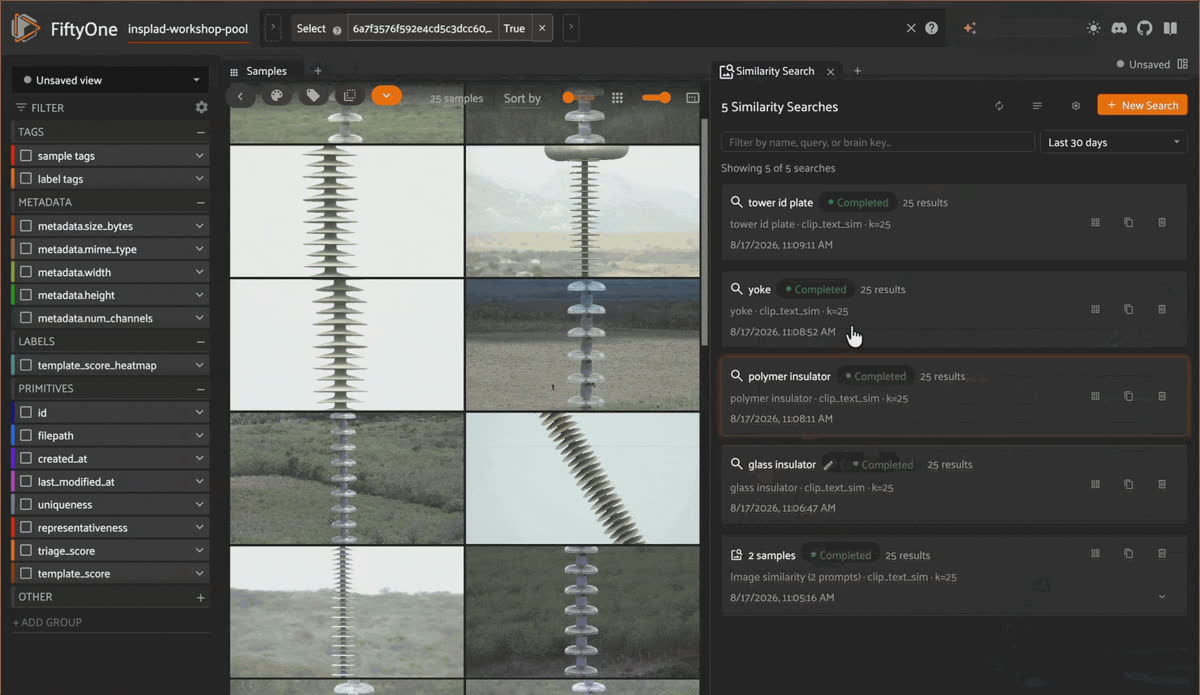
Task: Remove the Select view stage
Action: [542, 28]
